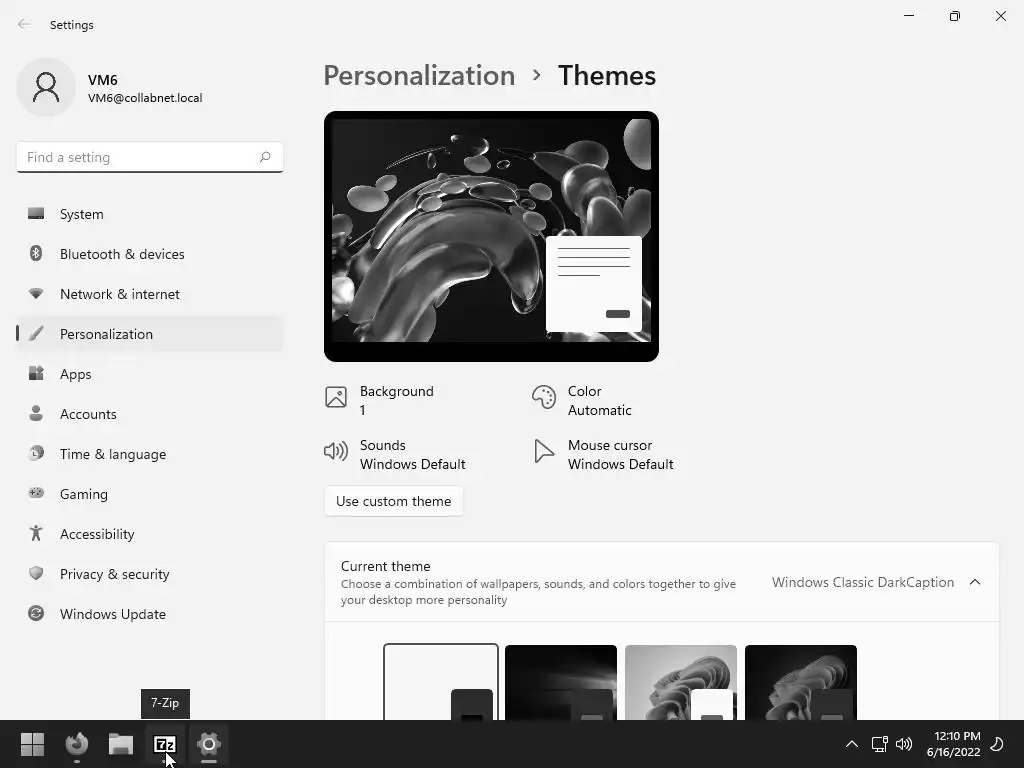This screenshot has width=1024, height=768.
Task: Click the VM6@collabnet.local account text
Action: pyautogui.click(x=145, y=98)
